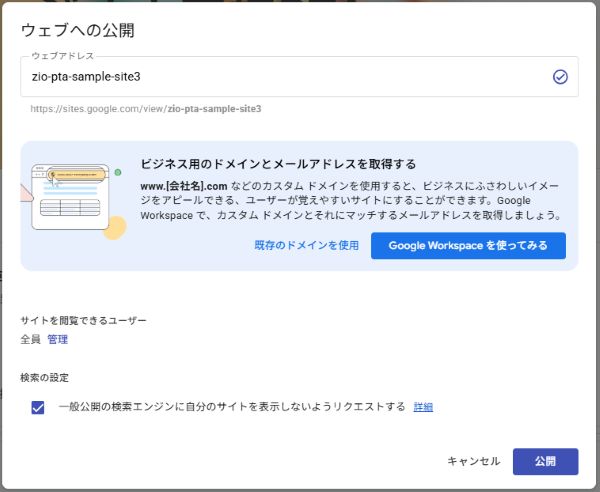
Task: Click the 公開 button to publish
Action: (545, 461)
